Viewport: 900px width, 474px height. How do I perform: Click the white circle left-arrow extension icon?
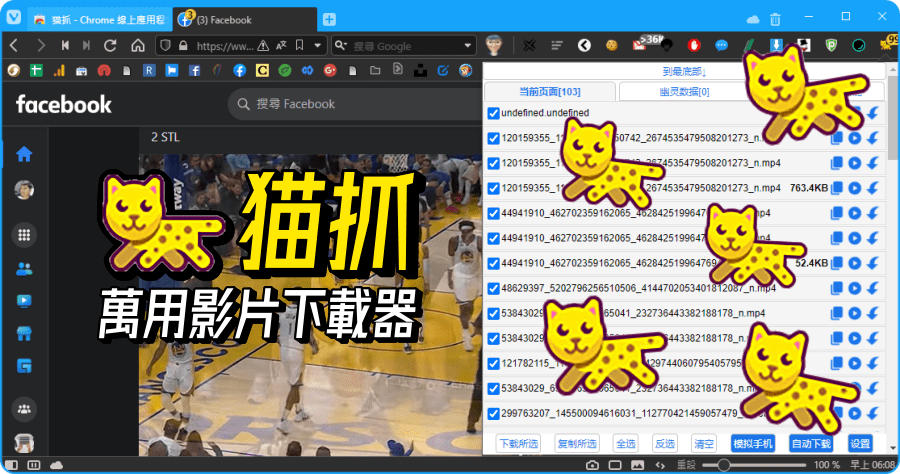click(x=584, y=45)
